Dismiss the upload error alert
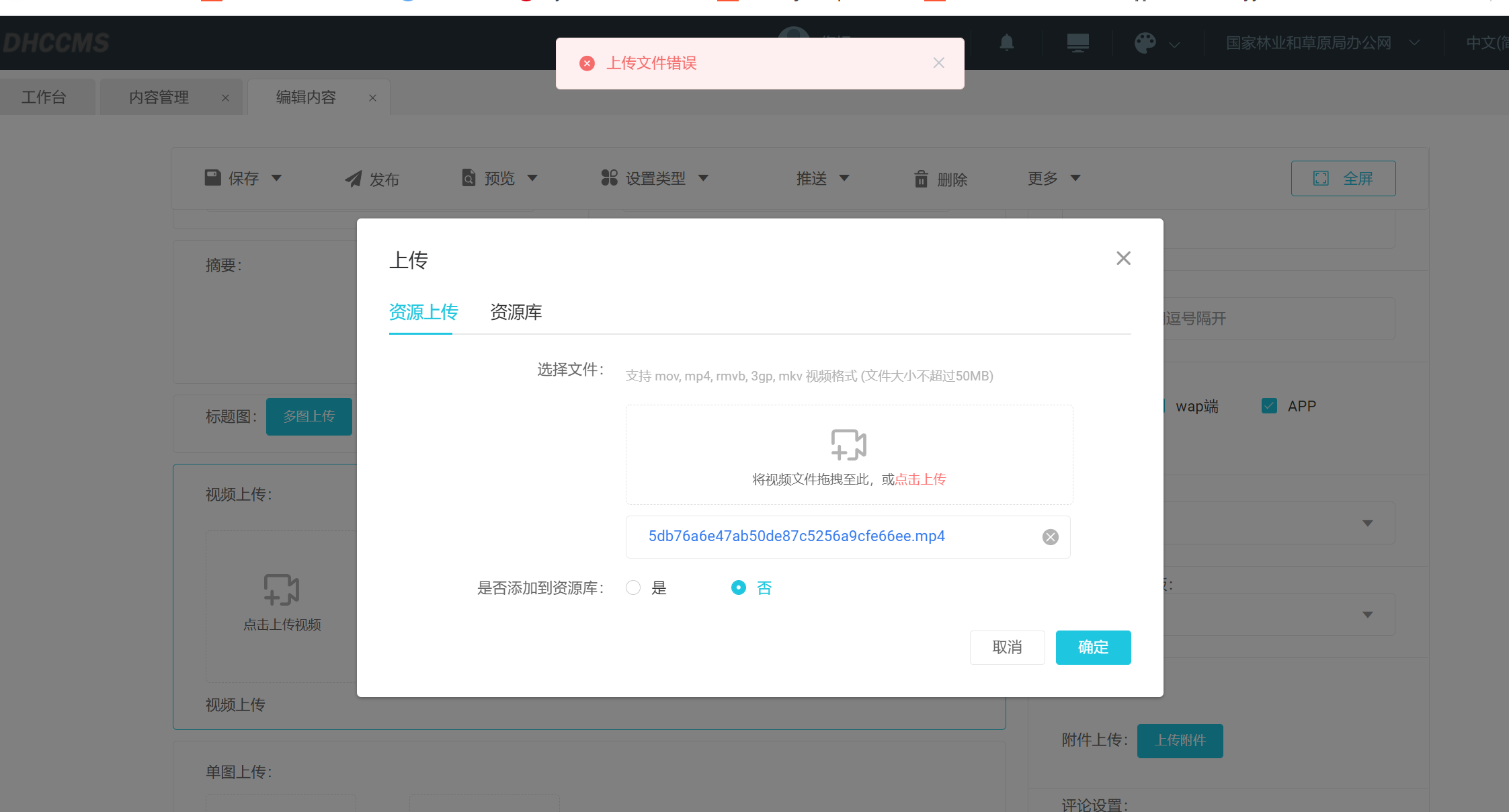The image size is (1509, 812). [x=939, y=63]
